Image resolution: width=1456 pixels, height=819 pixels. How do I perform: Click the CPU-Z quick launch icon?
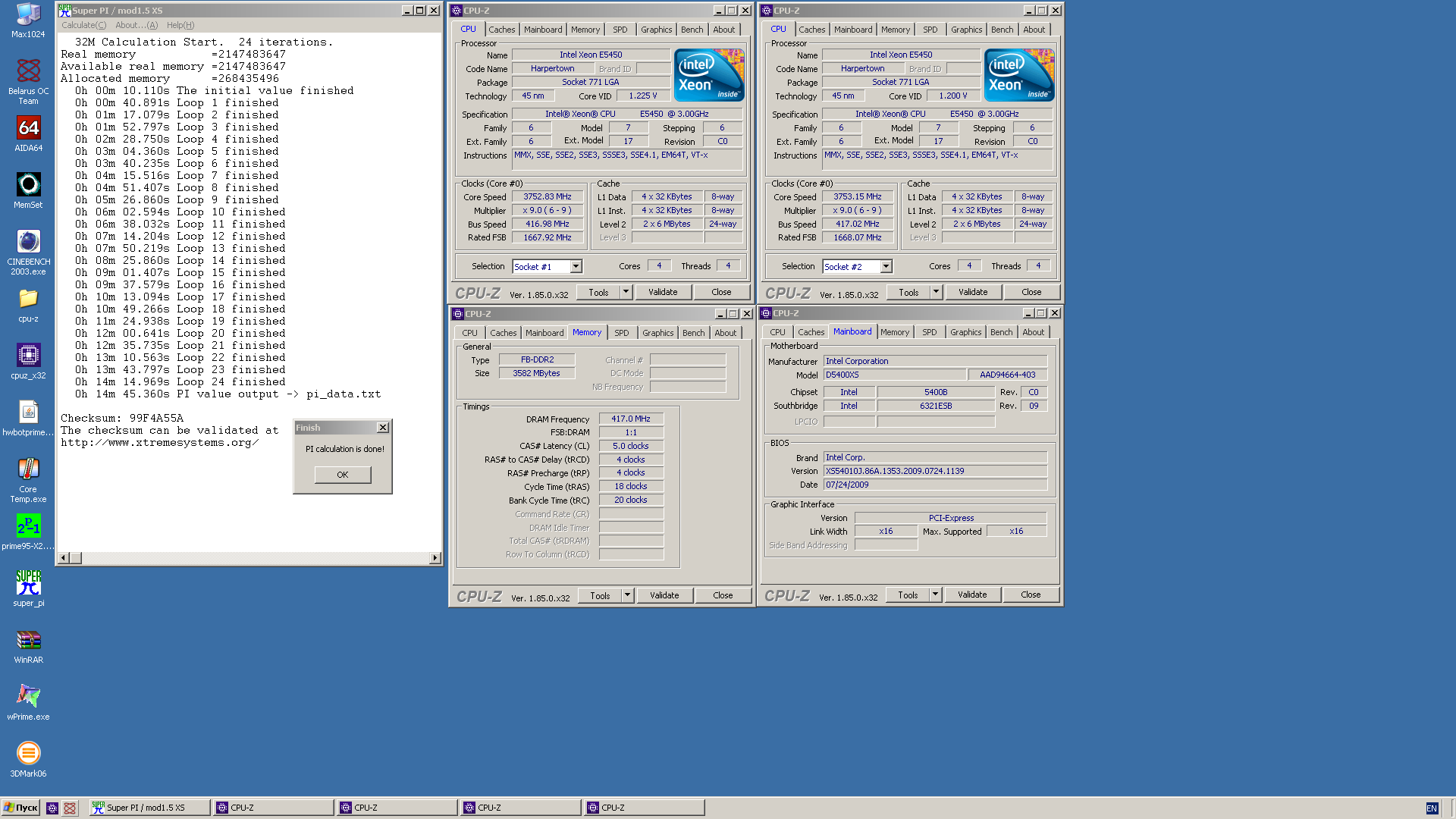52,808
